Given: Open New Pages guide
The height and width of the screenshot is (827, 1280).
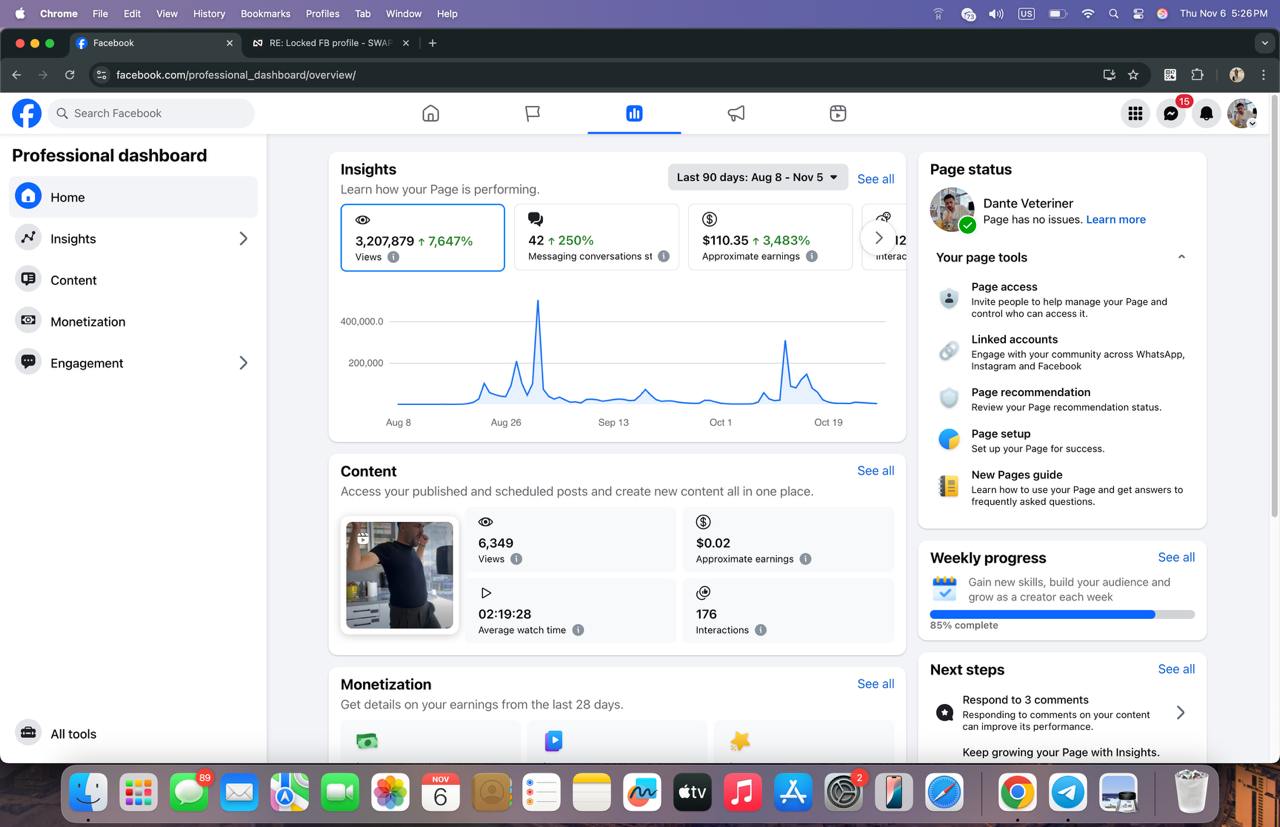Looking at the screenshot, I should (1062, 487).
